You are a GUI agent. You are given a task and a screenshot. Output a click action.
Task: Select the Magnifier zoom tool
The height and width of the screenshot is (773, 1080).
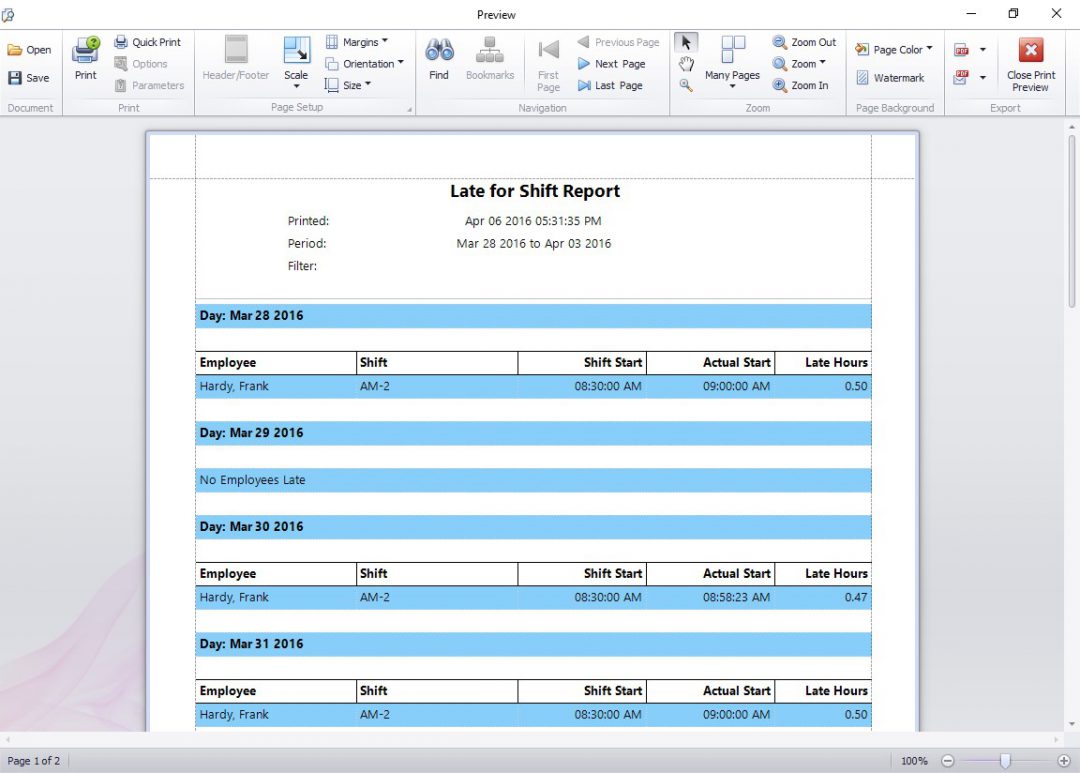(686, 83)
